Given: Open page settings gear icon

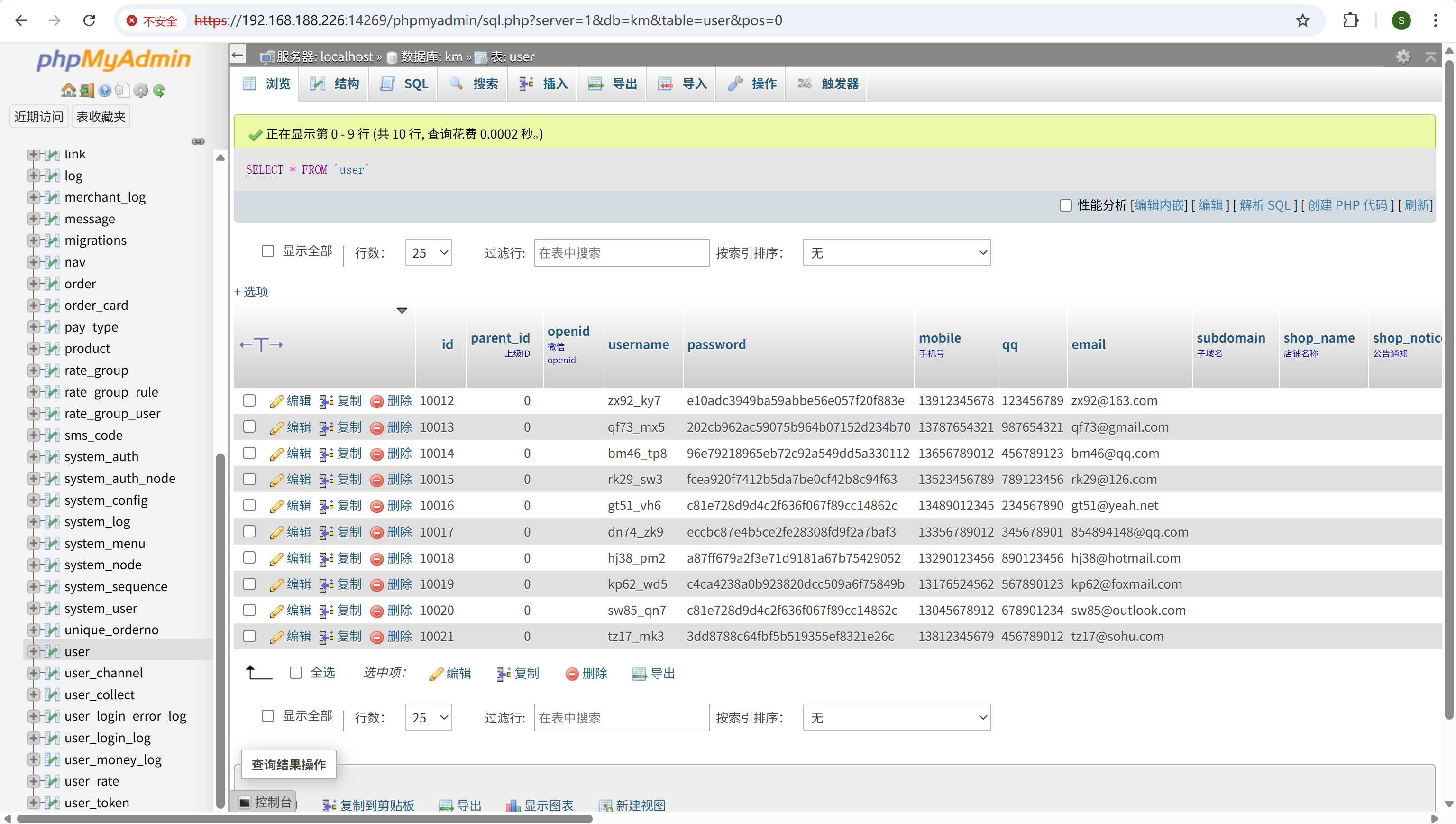Looking at the screenshot, I should pyautogui.click(x=1403, y=56).
